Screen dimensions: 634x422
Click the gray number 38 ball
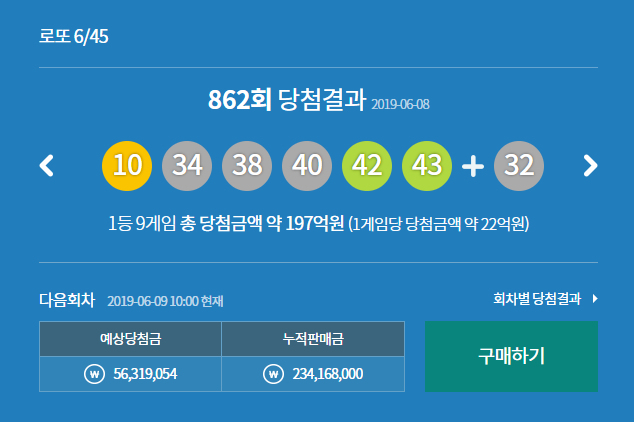247,166
